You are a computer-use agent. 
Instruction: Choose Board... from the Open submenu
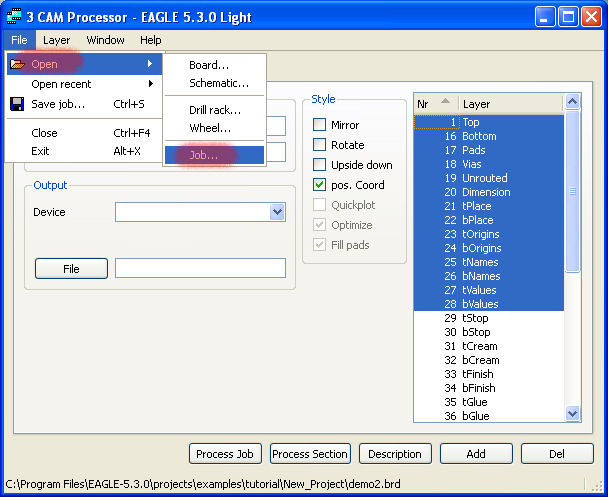coord(214,65)
